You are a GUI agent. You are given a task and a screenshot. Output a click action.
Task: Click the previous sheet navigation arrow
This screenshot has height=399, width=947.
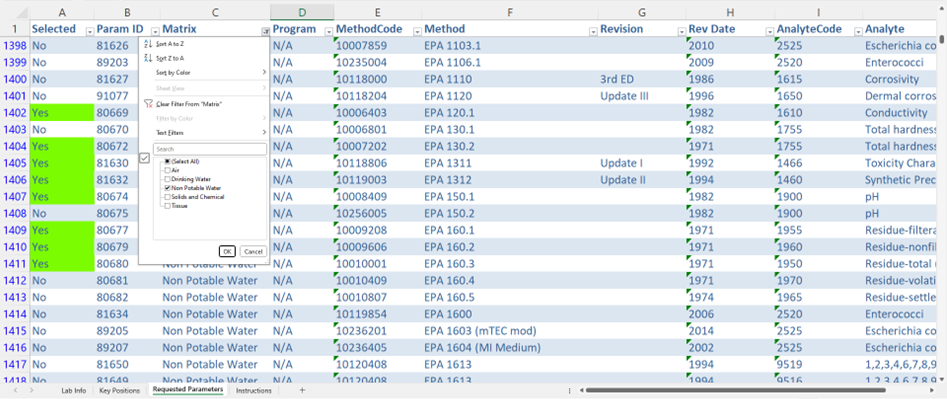(15, 391)
